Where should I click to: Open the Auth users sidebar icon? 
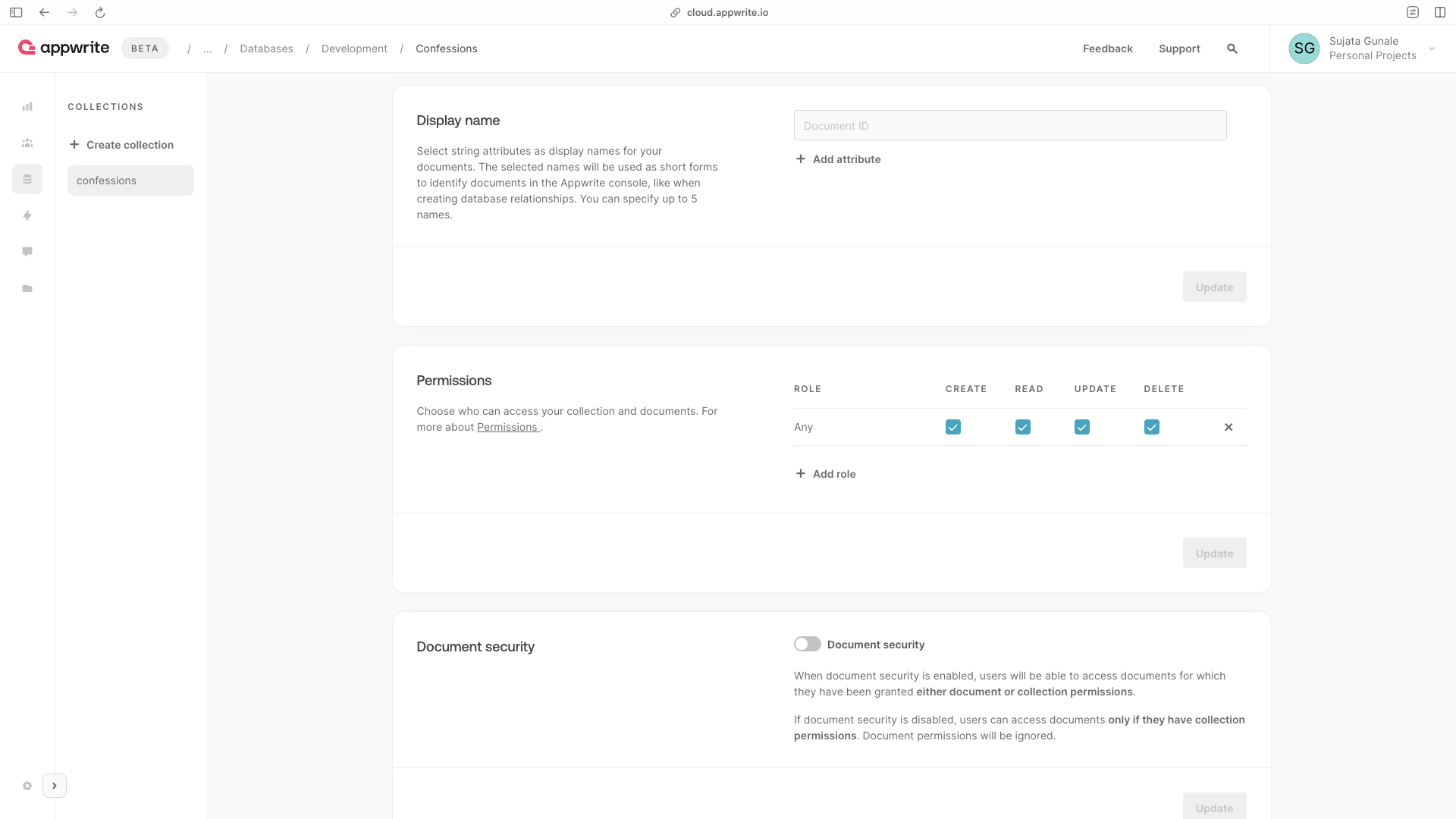point(27,143)
